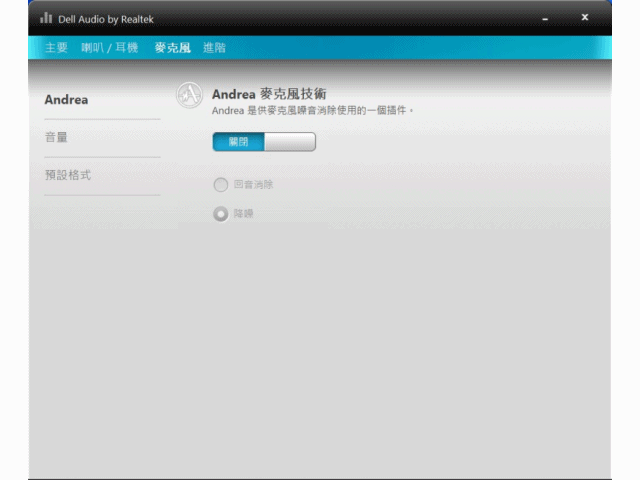
Task: Select Andrea in the sidebar
Action: 66,100
